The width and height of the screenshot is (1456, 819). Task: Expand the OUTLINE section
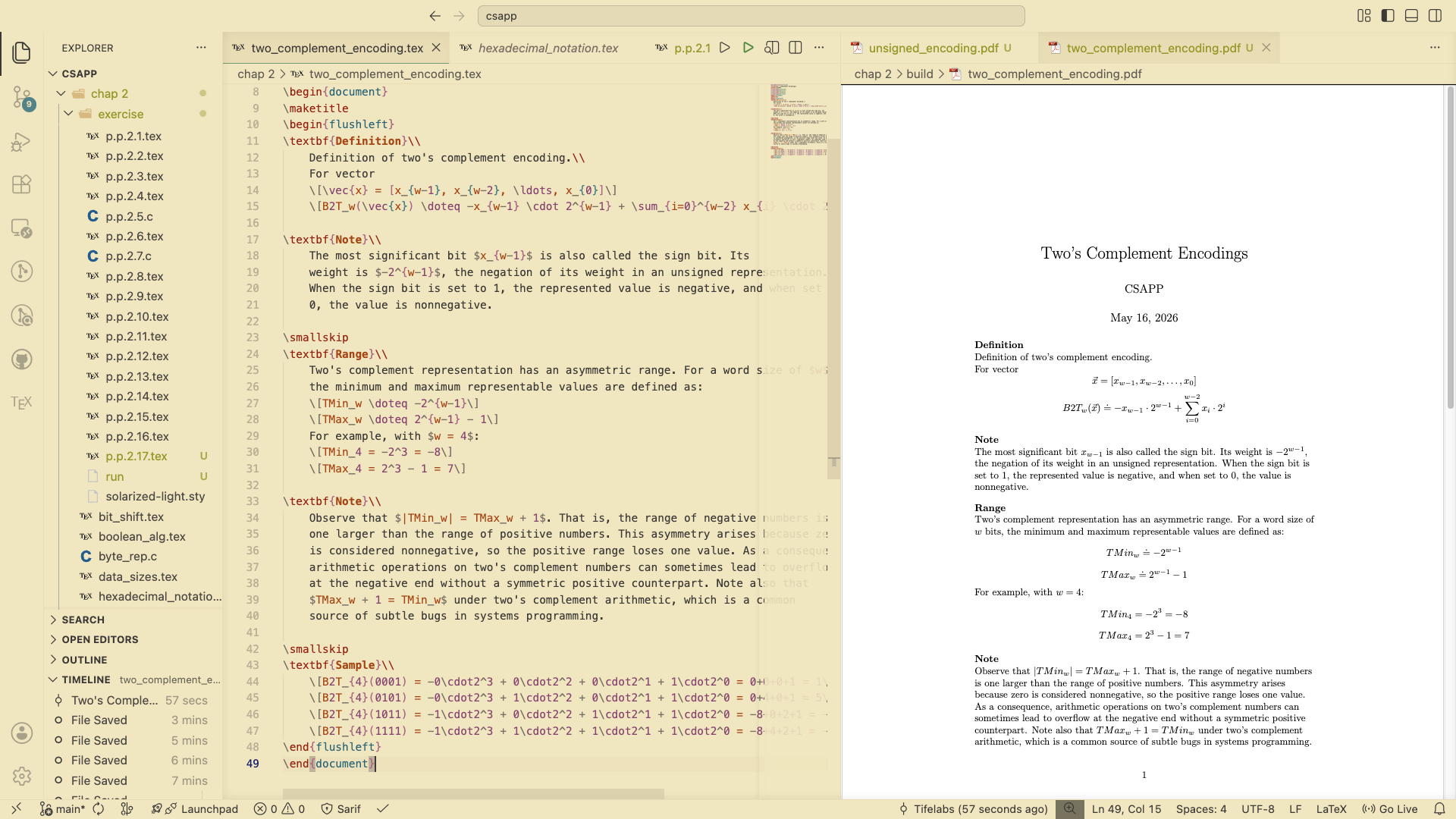coord(134,660)
